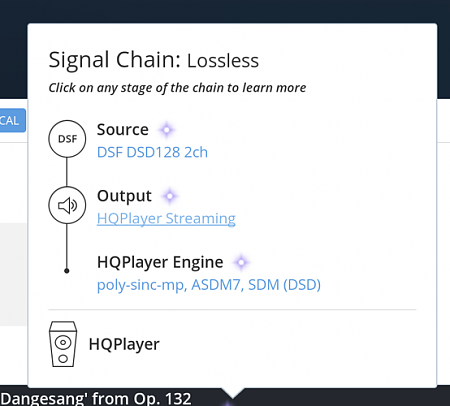The width and height of the screenshot is (450, 406).
Task: Open the HQPlayer Streaming link
Action: pos(166,219)
